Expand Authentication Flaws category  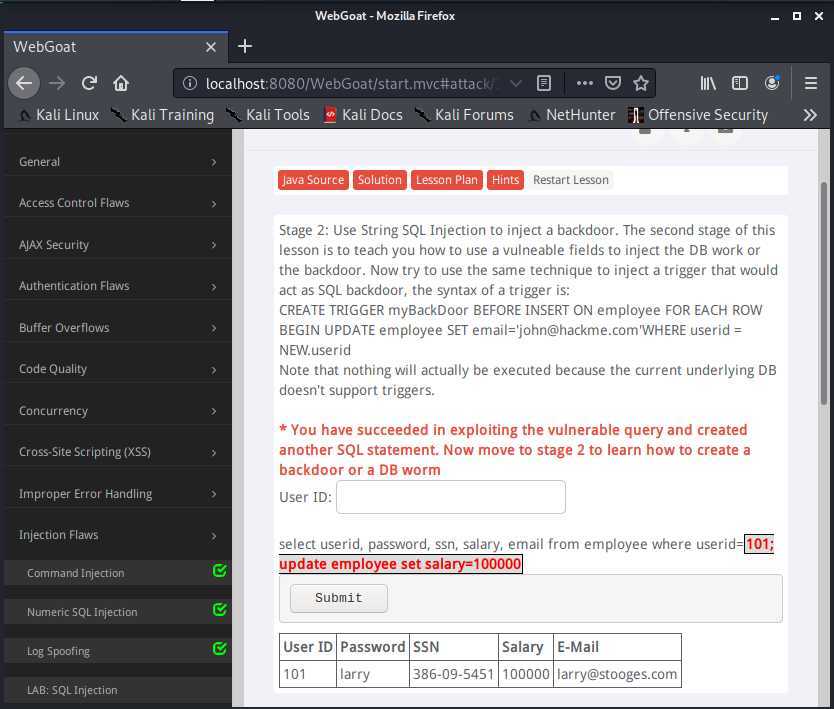coord(119,286)
